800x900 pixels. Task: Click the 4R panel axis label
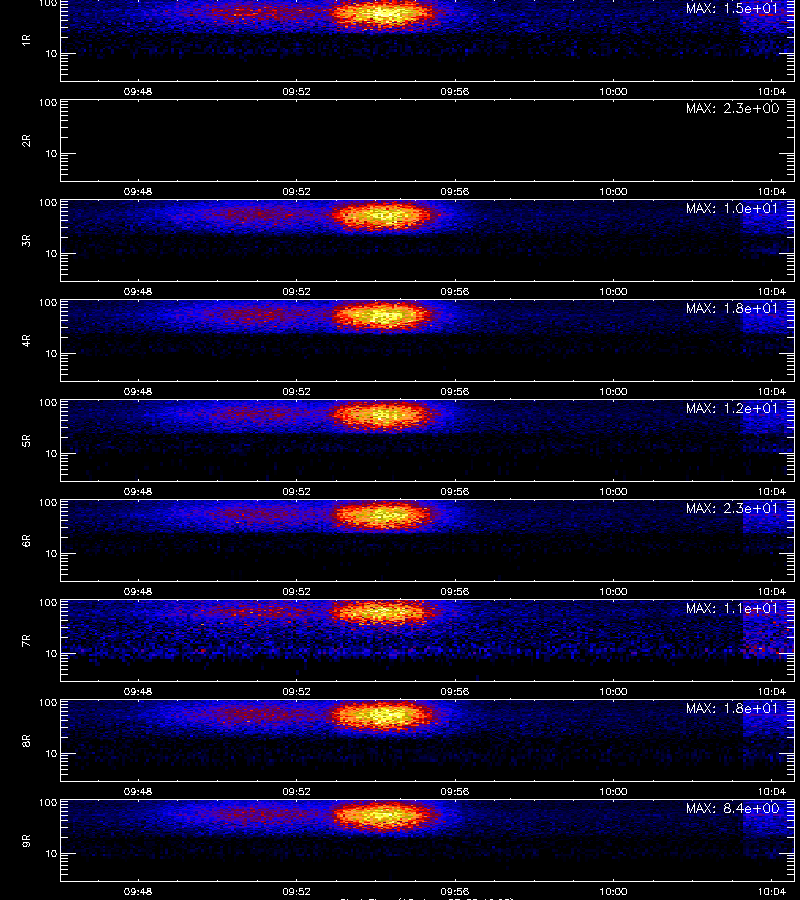coord(26,340)
